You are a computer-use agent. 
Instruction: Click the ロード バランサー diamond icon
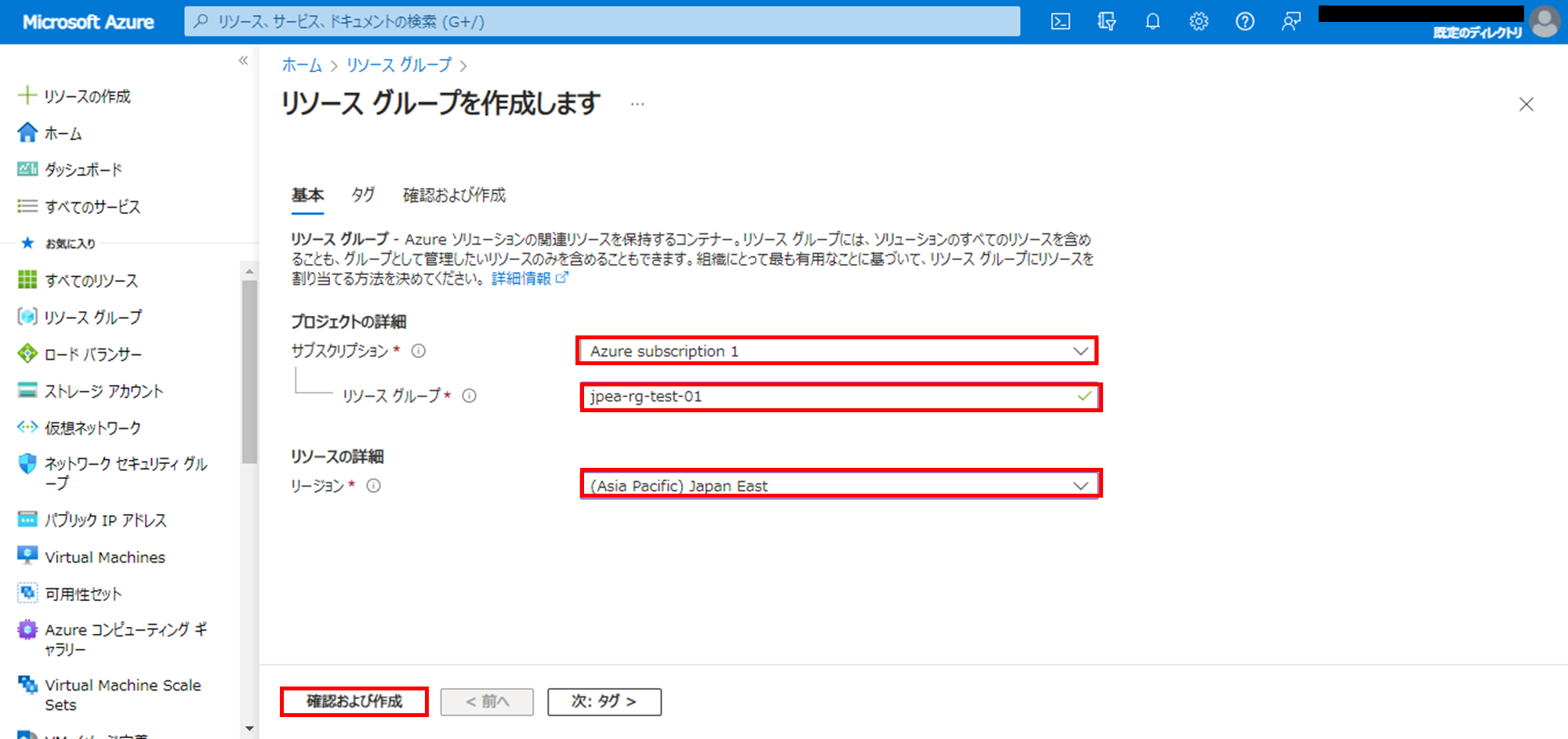point(27,353)
